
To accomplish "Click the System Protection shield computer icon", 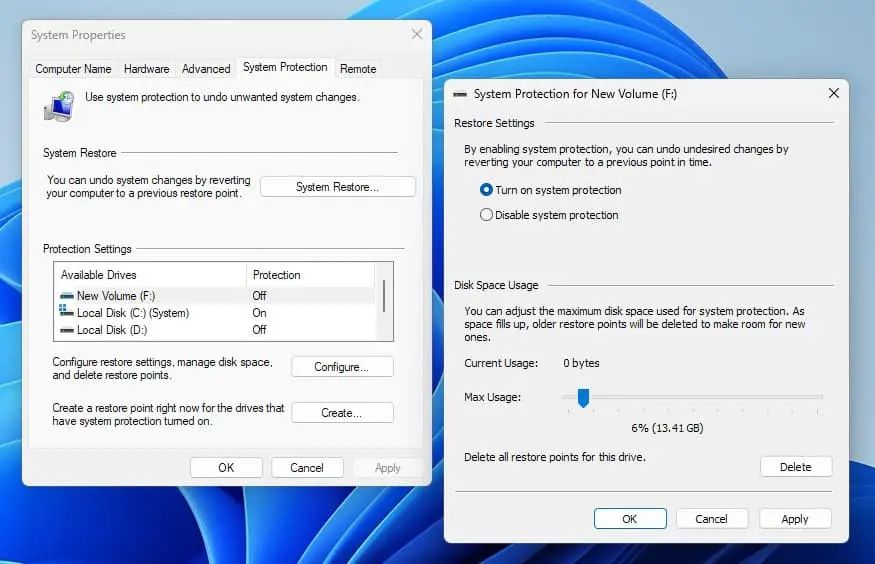I will coord(58,105).
